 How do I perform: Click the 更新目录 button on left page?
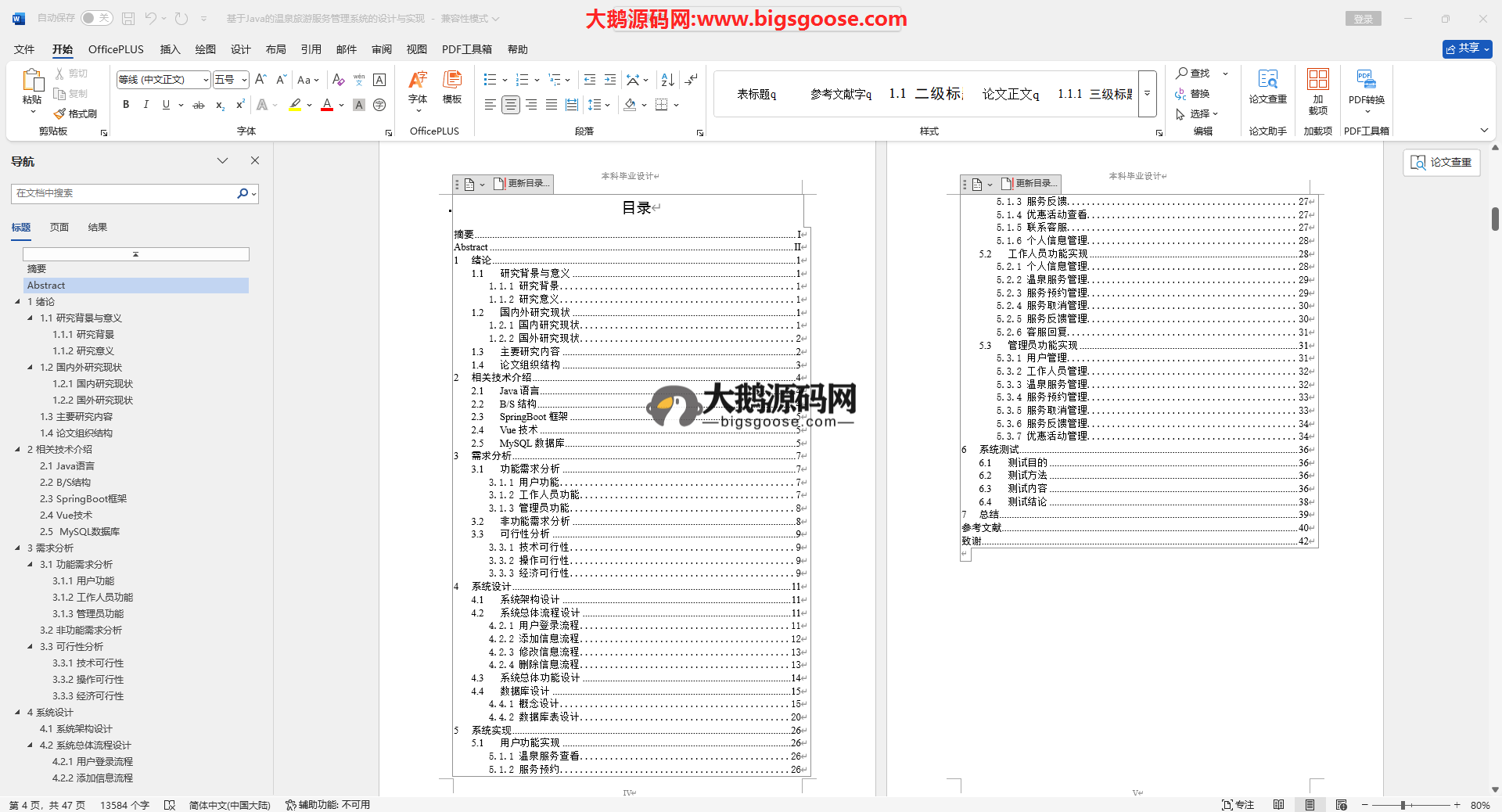(x=523, y=184)
